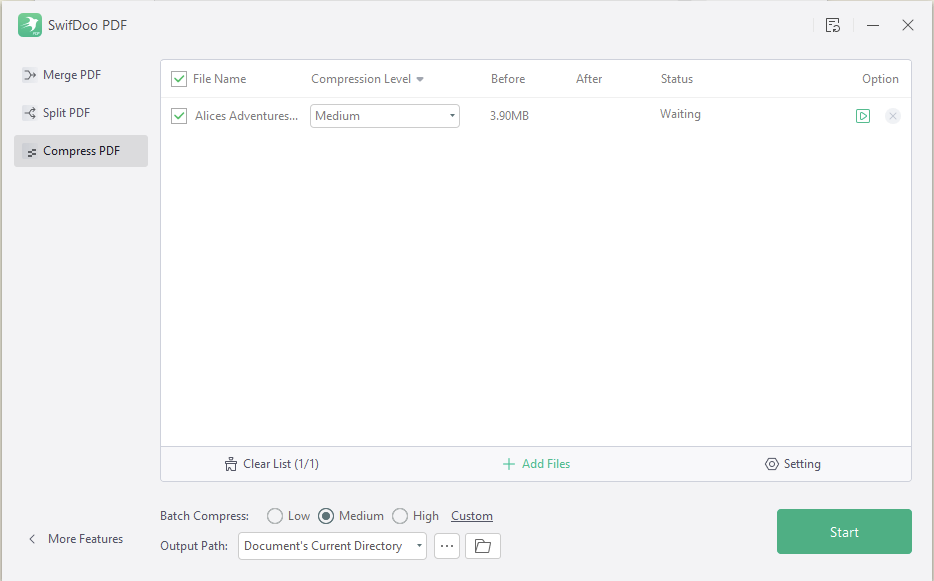
Task: Uncheck the Alices Adventures file checkbox
Action: [x=179, y=116]
